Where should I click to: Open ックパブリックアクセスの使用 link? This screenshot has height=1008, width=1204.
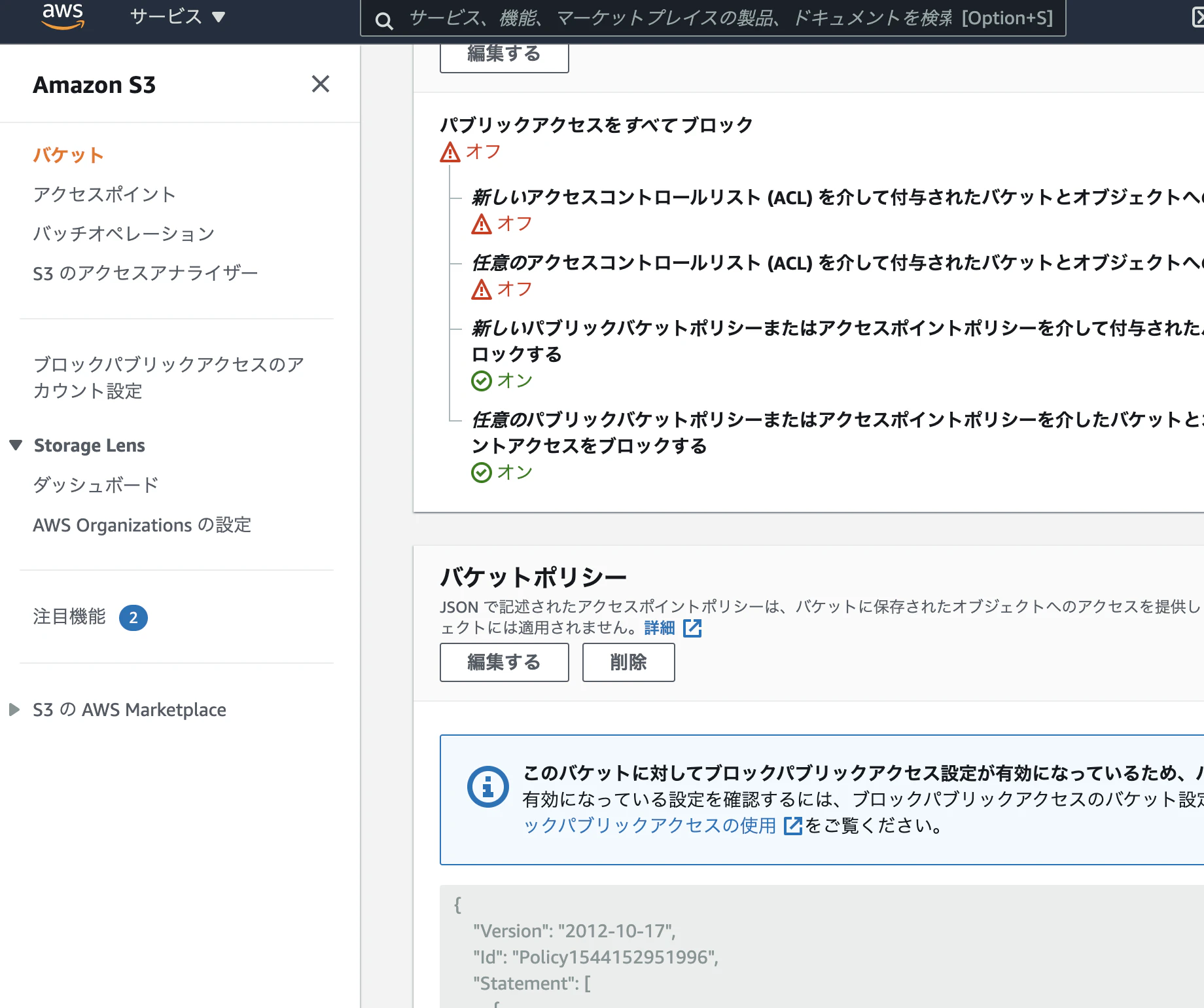pos(649,825)
